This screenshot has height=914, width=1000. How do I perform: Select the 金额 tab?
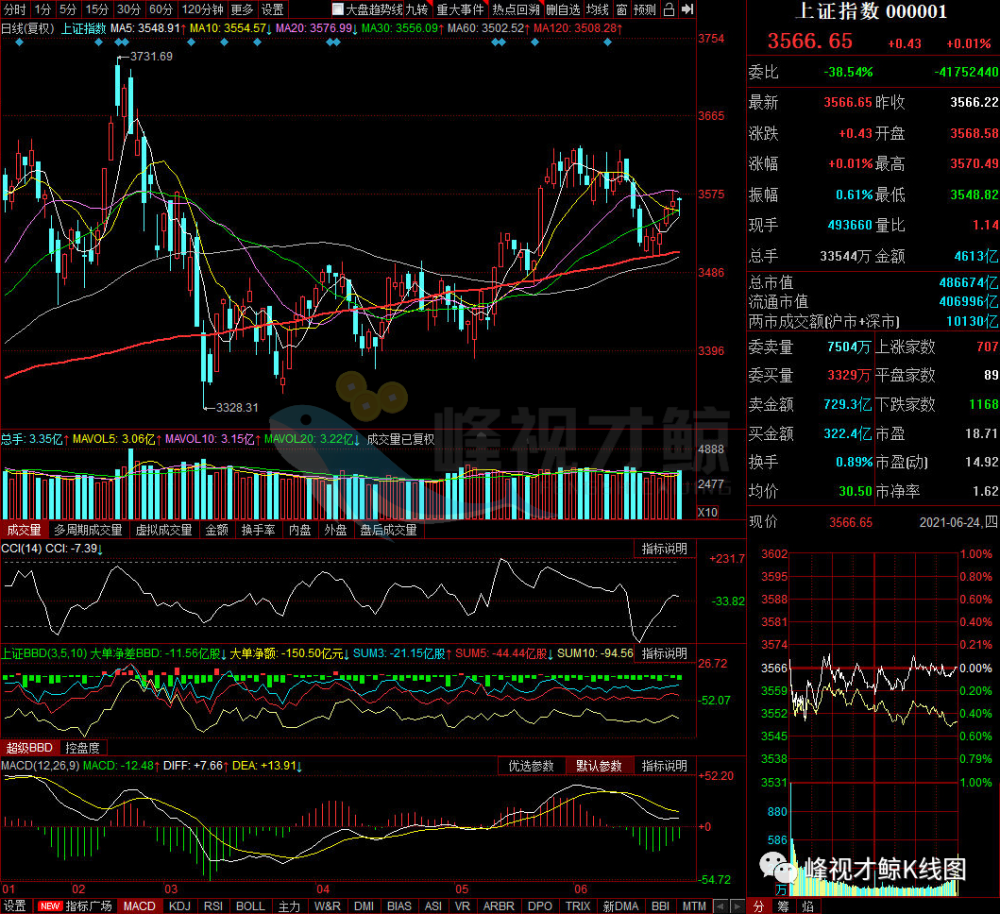click(x=217, y=530)
